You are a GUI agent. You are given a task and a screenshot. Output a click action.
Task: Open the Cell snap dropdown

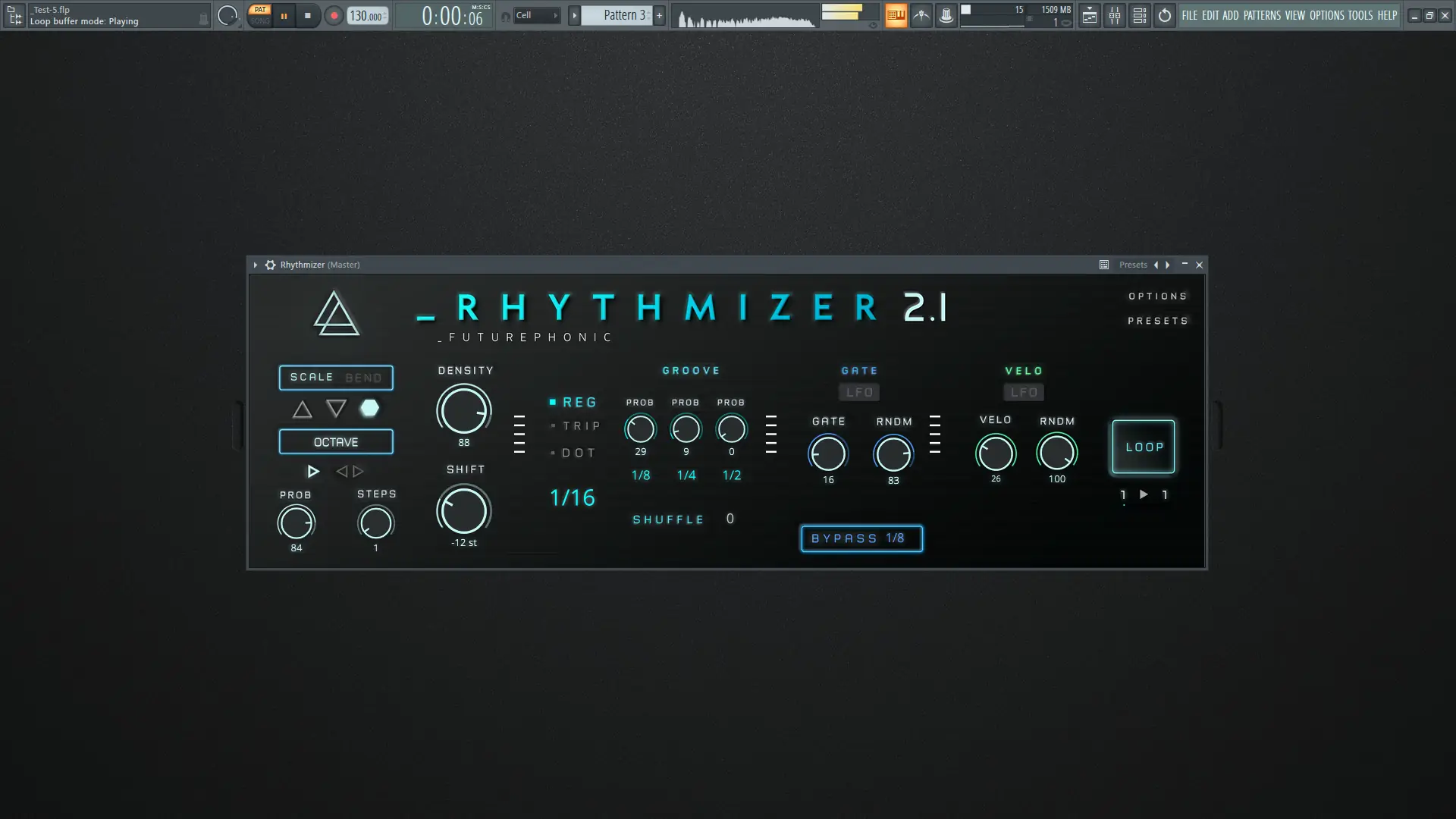coord(537,15)
